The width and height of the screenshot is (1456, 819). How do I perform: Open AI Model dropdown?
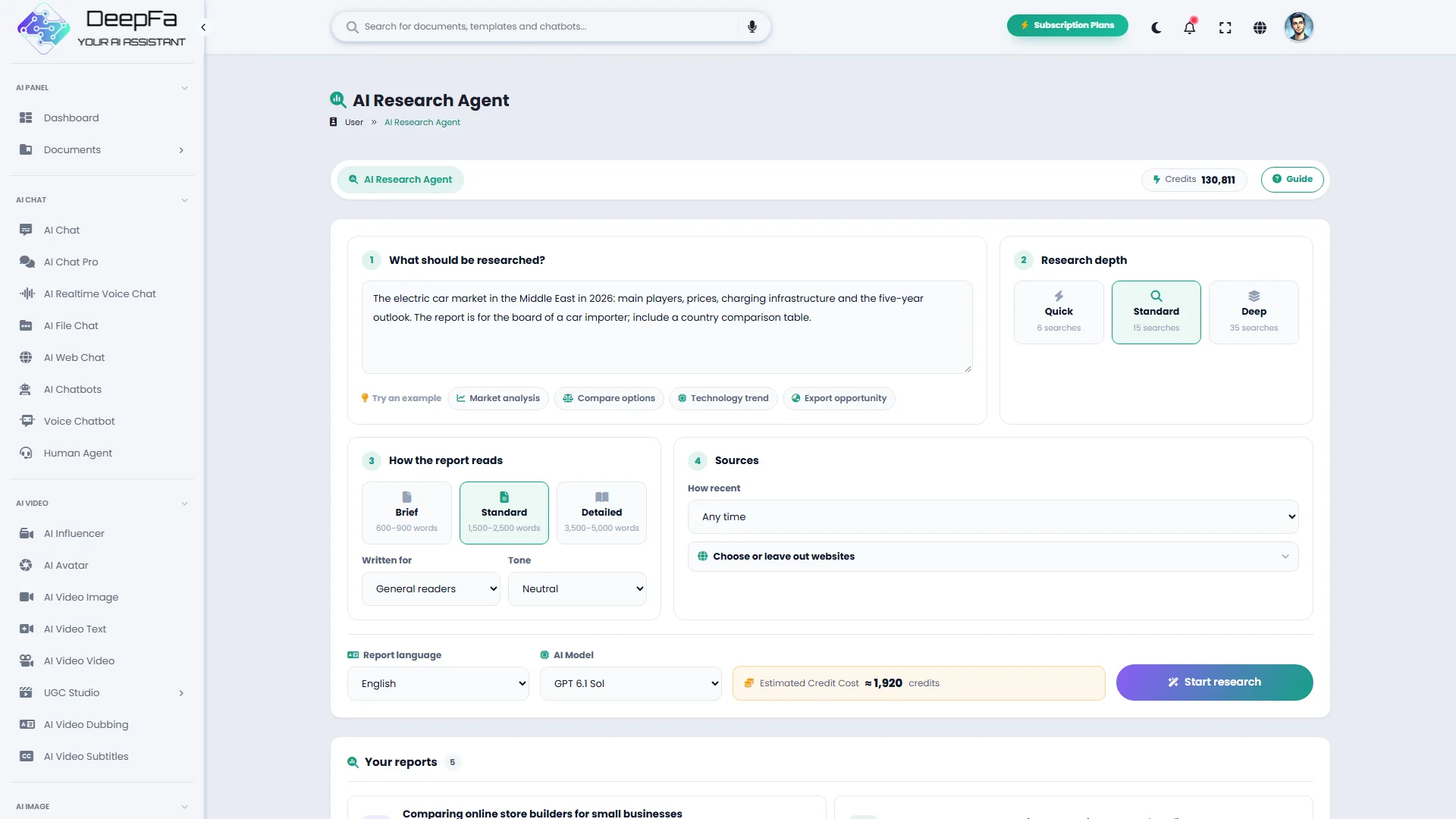(630, 683)
